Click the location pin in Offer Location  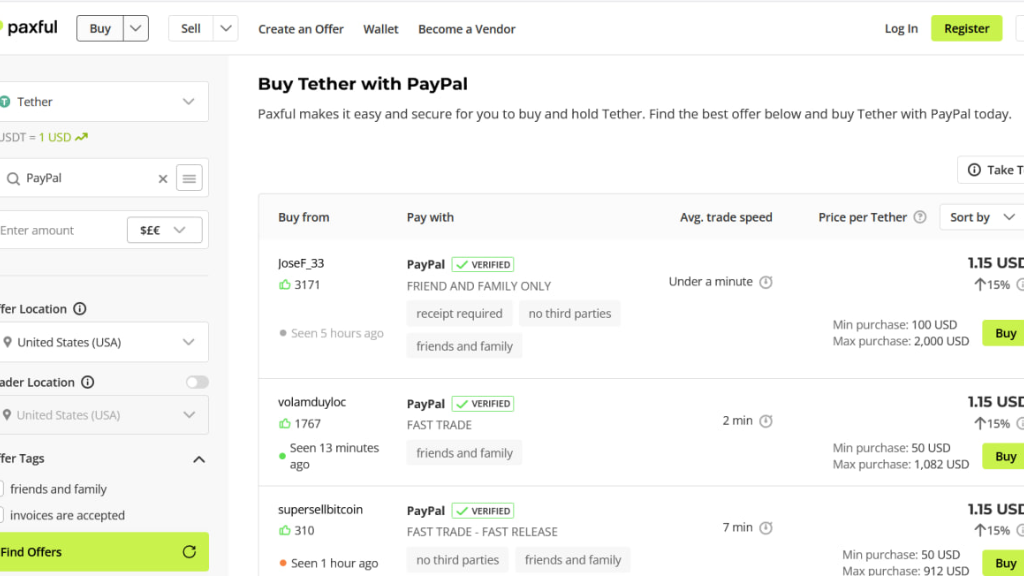(7, 342)
